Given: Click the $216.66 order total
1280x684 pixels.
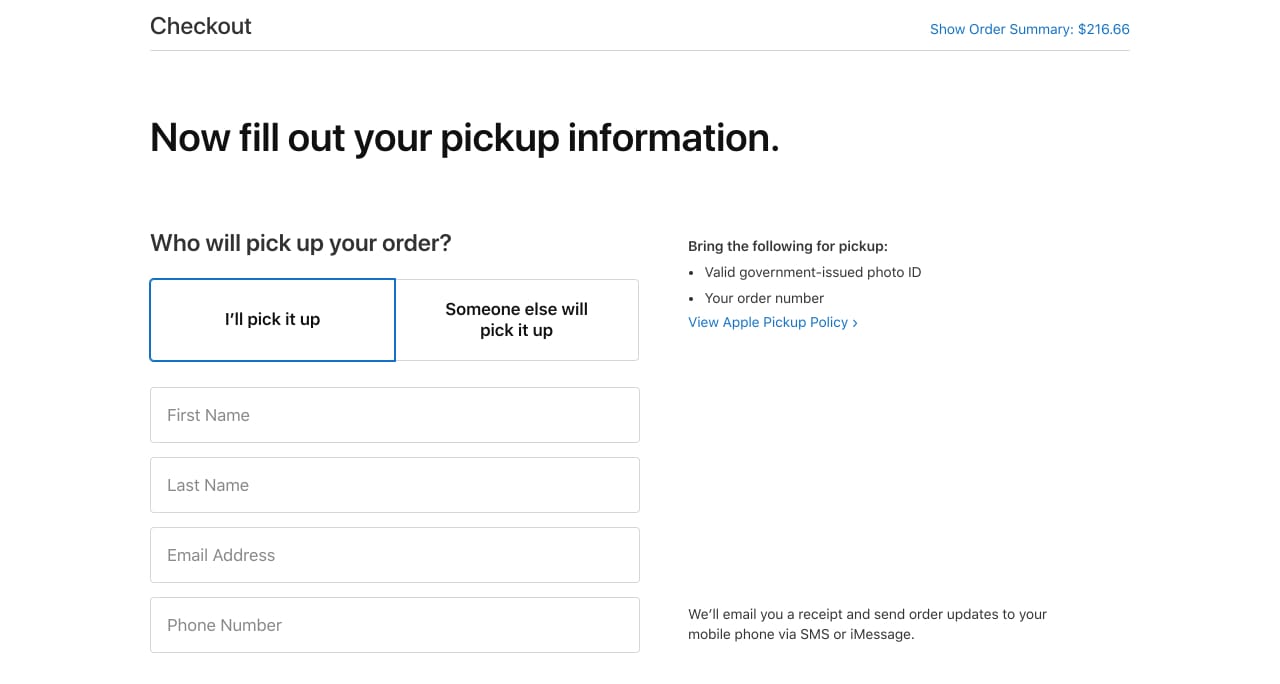Looking at the screenshot, I should tap(1104, 29).
